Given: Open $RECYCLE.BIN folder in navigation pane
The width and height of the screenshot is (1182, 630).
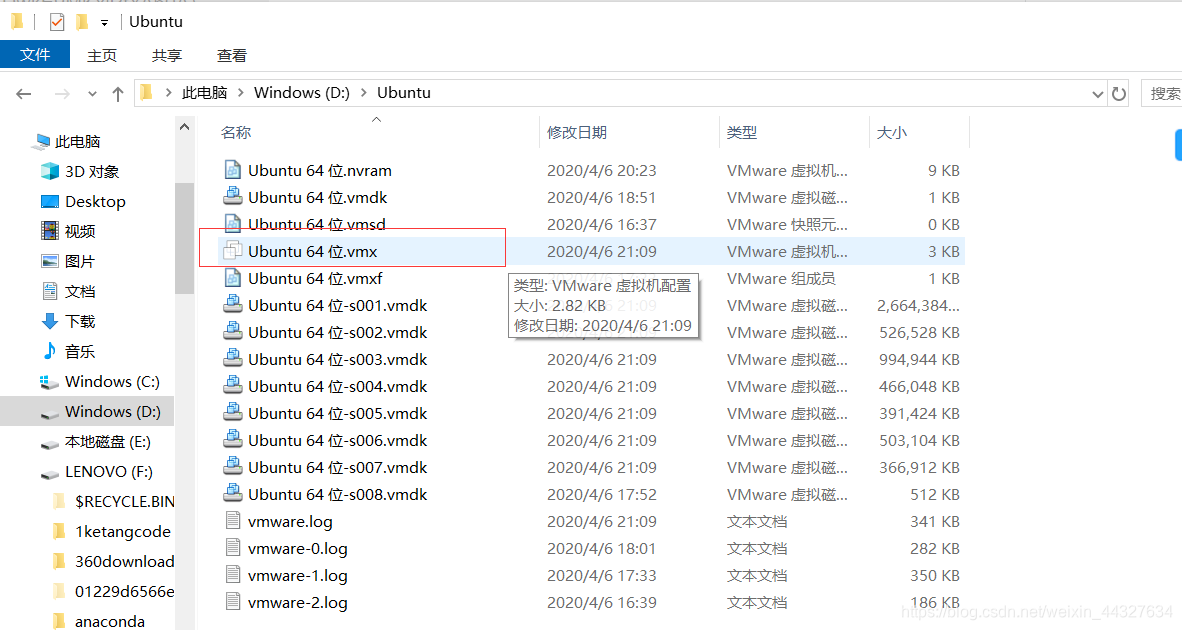Looking at the screenshot, I should click(x=124, y=502).
